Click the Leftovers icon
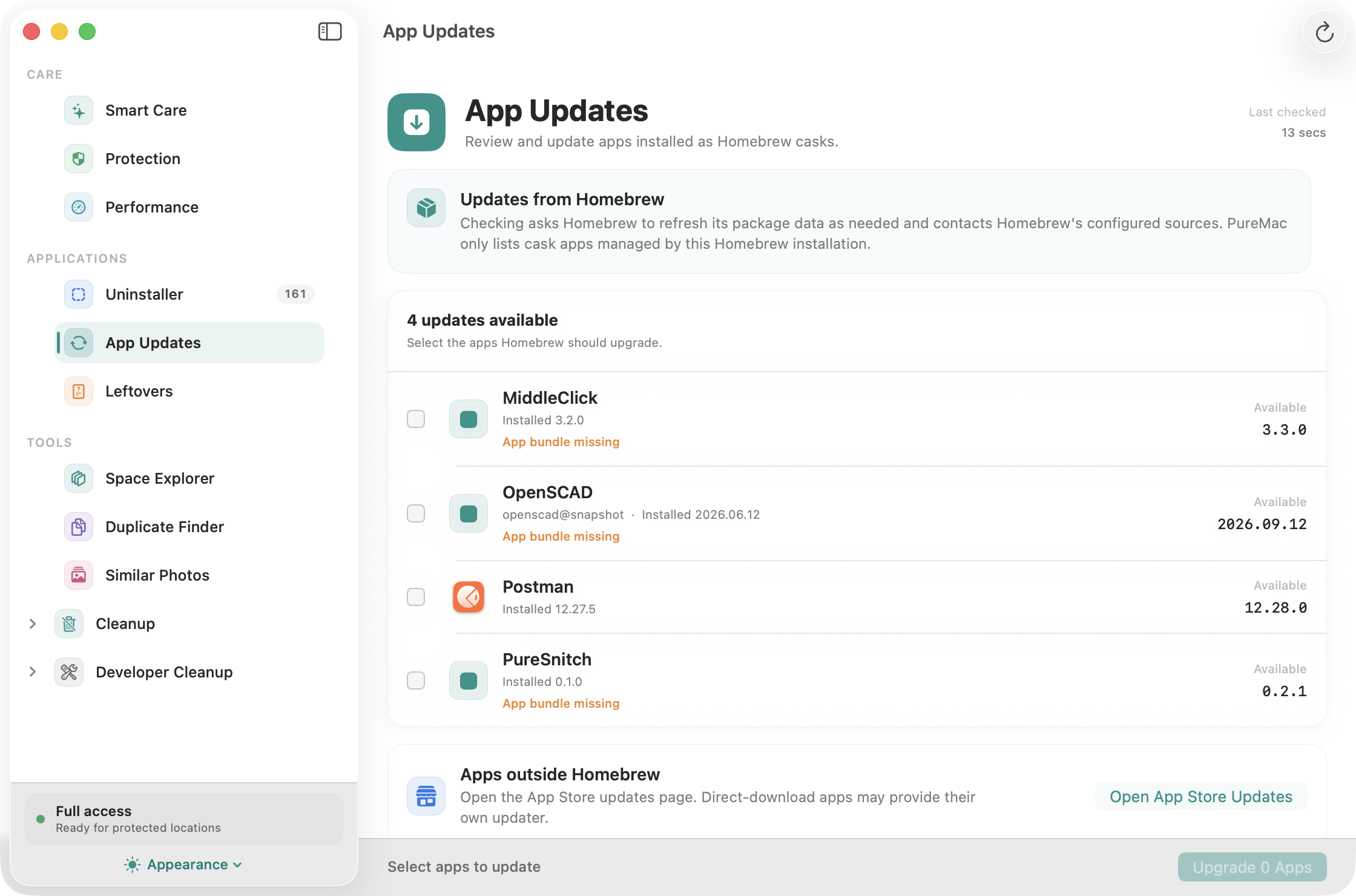This screenshot has height=896, width=1356. coord(79,392)
